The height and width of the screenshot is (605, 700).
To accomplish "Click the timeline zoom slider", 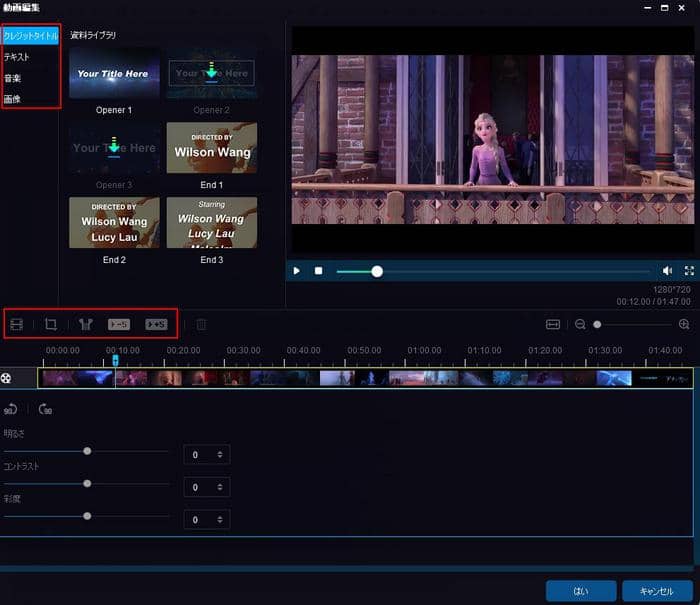I will click(632, 325).
